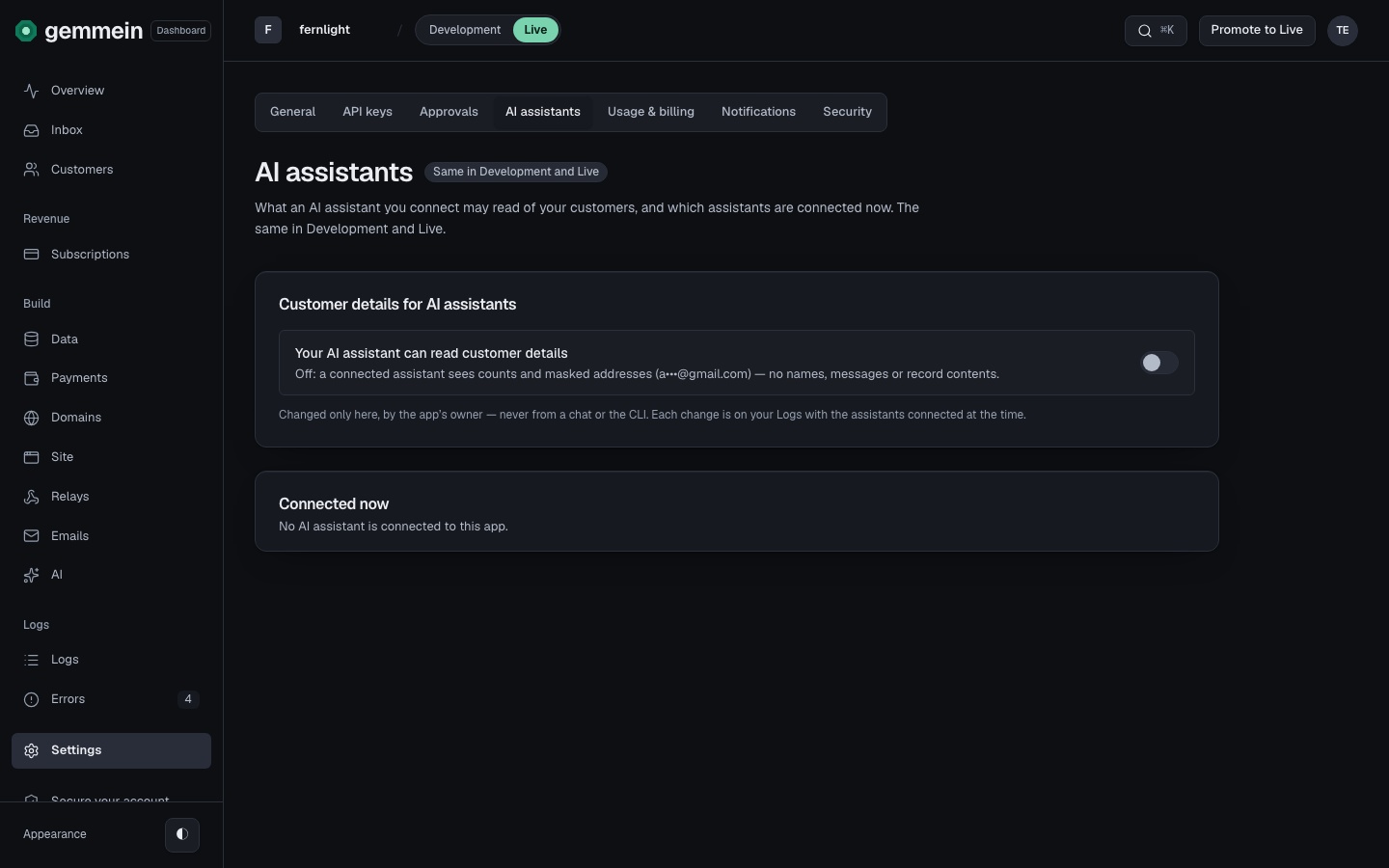Open Logs via its list icon
Screen dimensions: 1389x868
click(x=32, y=660)
